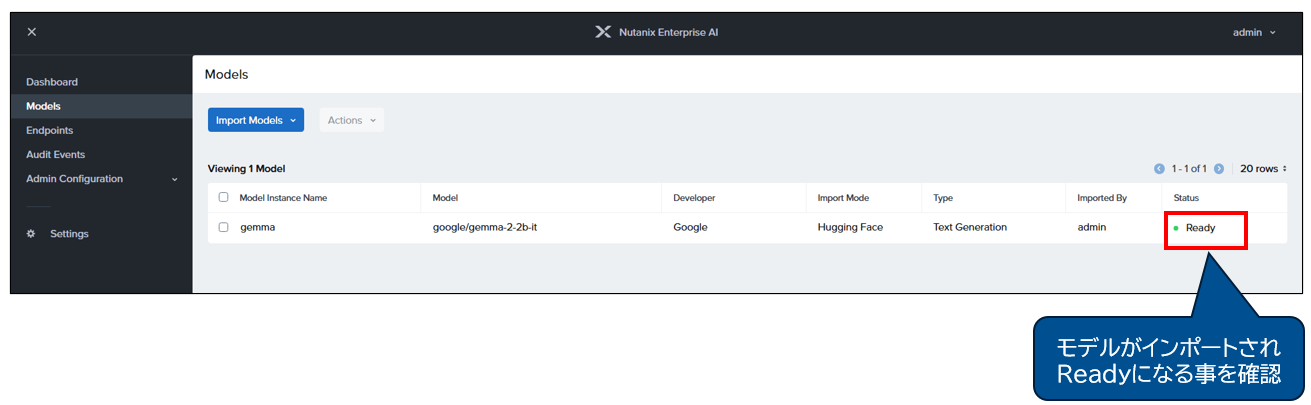Check the gemma model row checkbox
The height and width of the screenshot is (405, 1311).
tap(224, 227)
